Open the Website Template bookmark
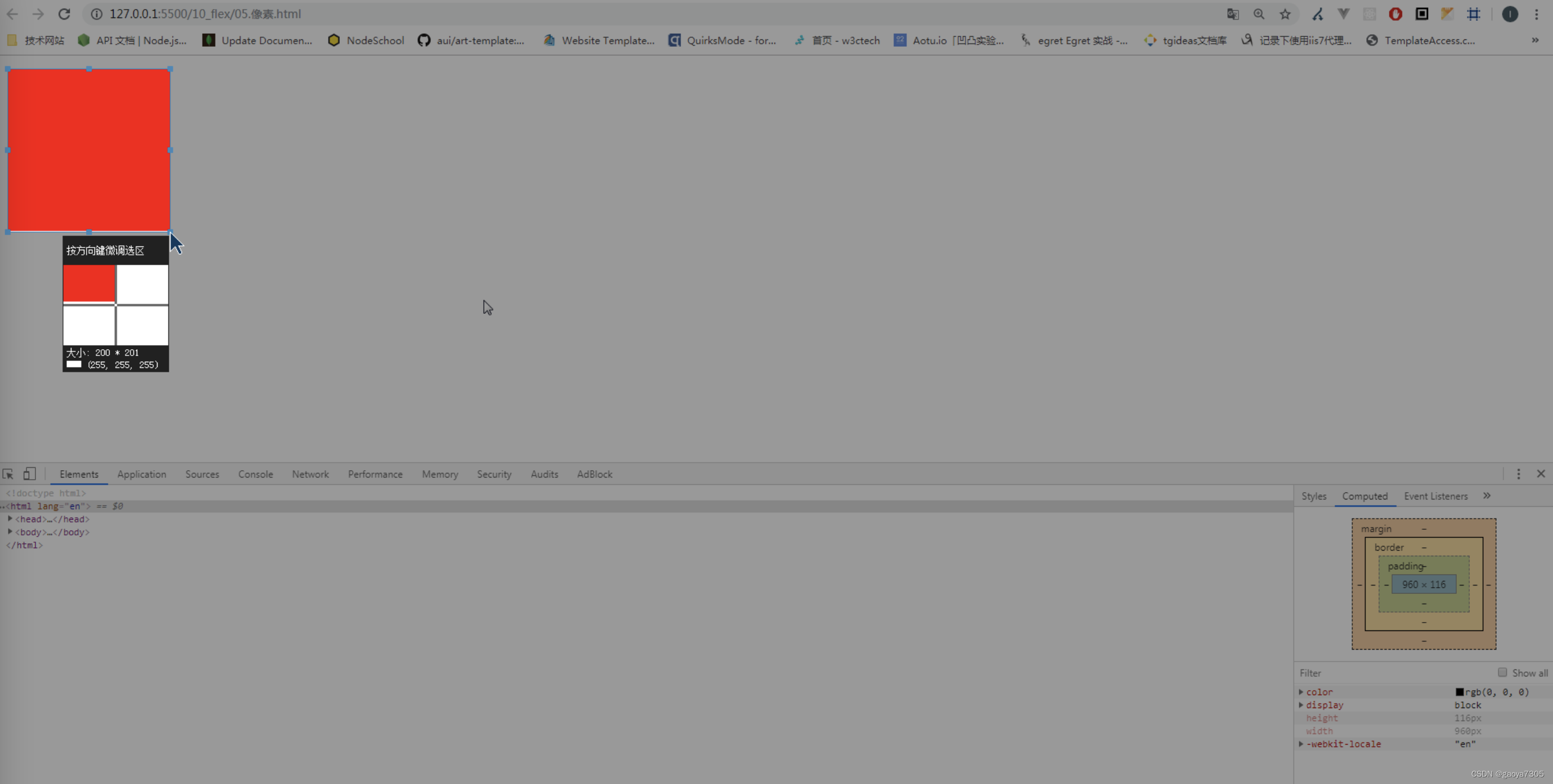This screenshot has height=784, width=1553. 599,40
